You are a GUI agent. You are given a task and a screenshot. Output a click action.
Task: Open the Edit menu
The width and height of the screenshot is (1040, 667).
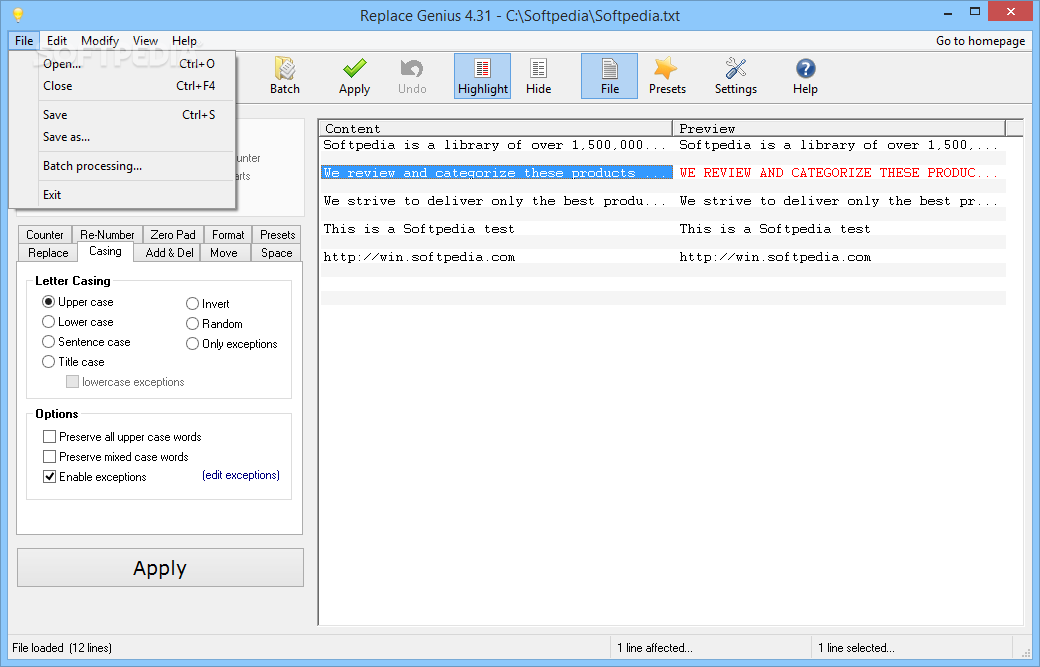coord(56,40)
